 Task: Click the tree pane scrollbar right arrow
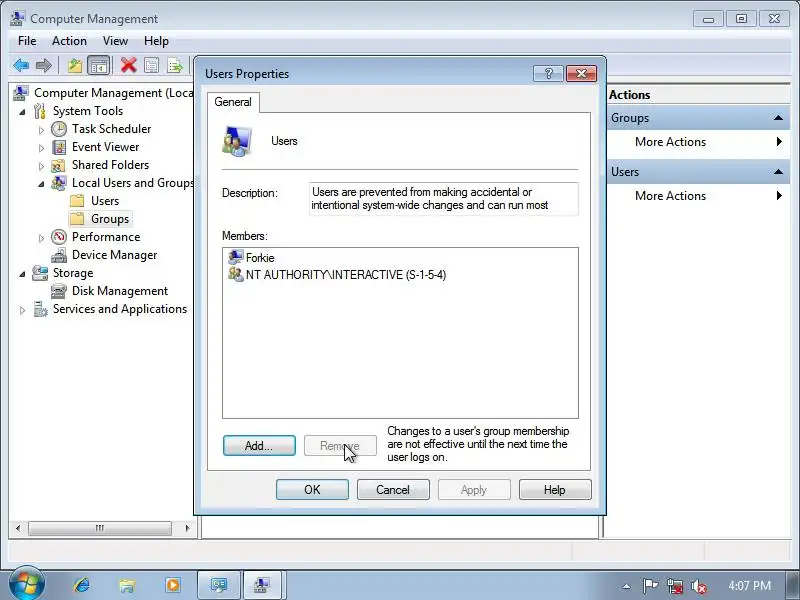point(187,528)
